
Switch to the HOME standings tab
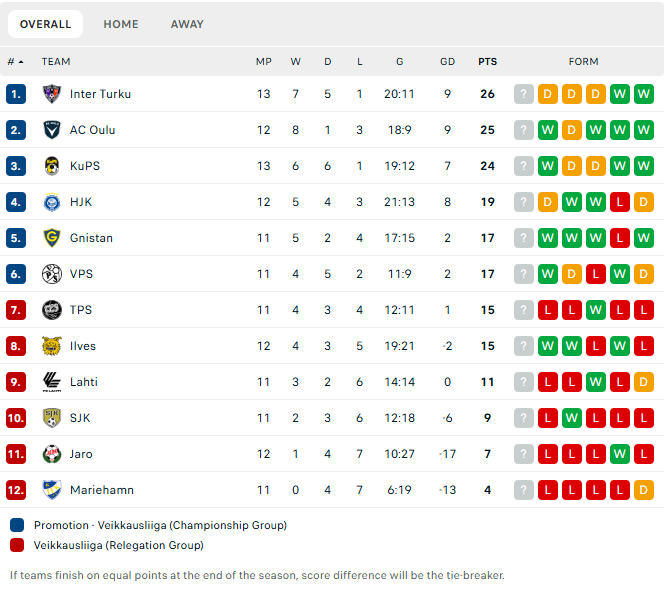121,24
